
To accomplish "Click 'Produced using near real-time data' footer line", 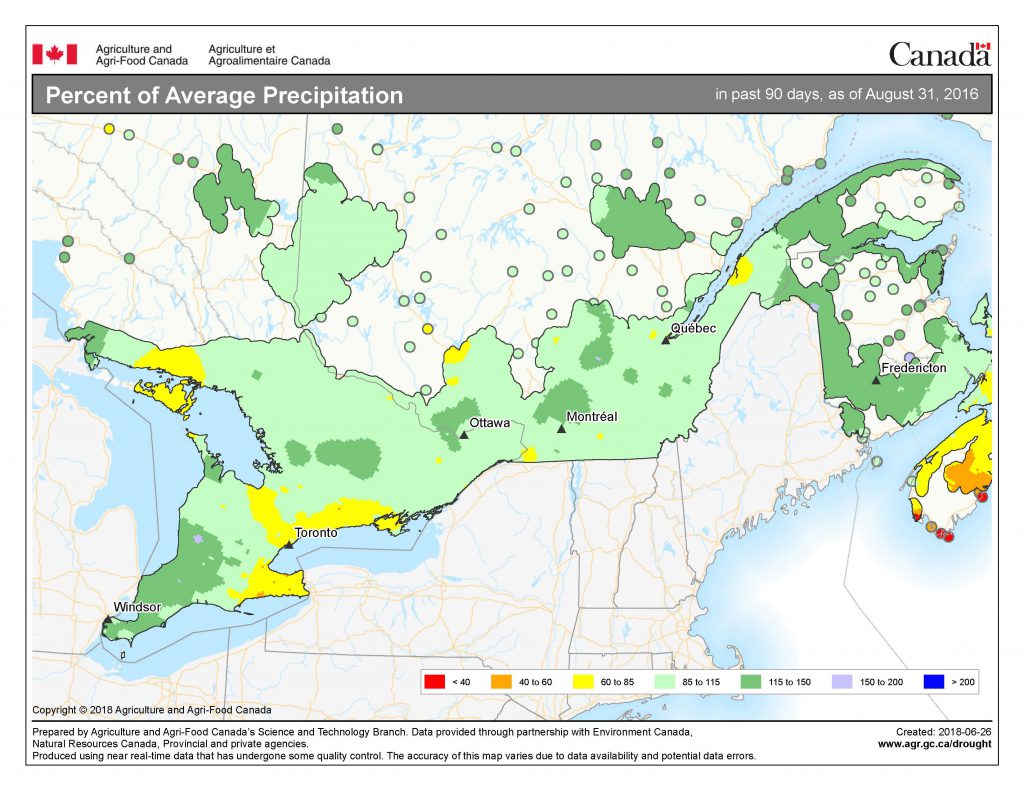I will click(394, 756).
